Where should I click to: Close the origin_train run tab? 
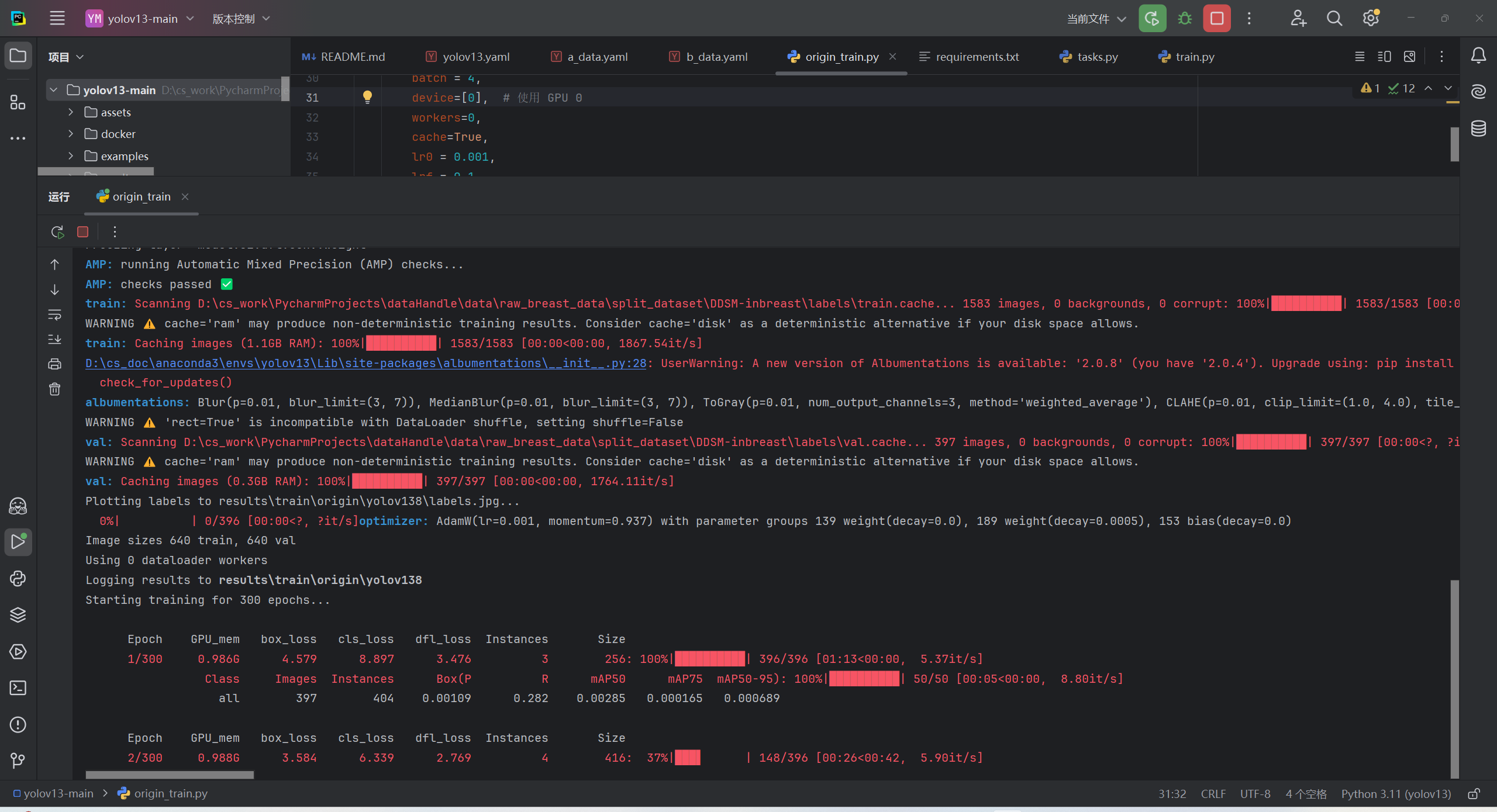185,196
